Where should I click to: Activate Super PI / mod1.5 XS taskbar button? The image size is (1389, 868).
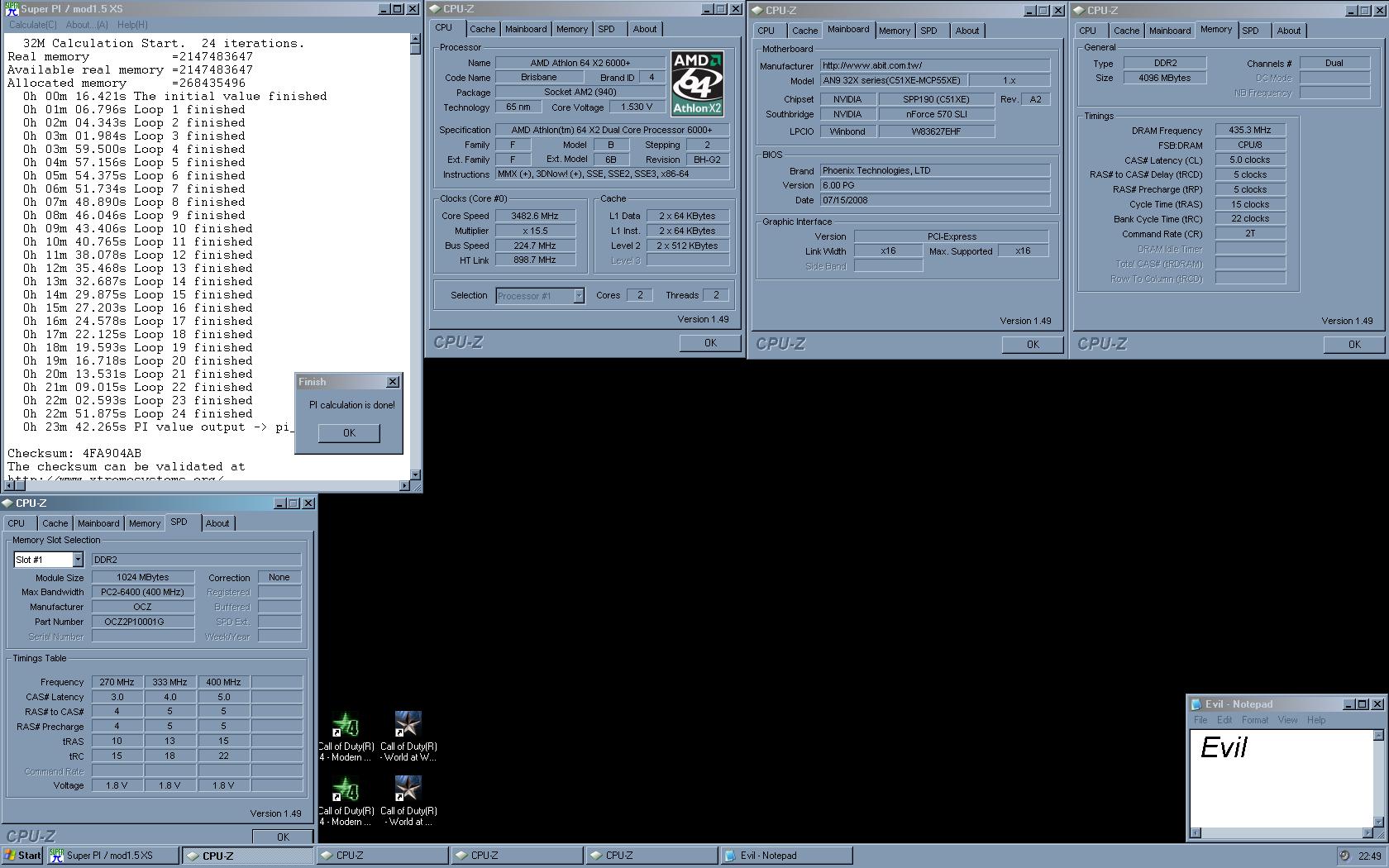click(112, 856)
